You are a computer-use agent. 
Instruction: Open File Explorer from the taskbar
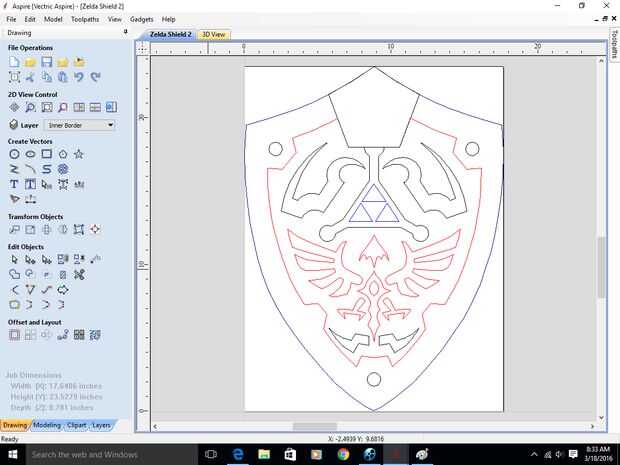264,454
